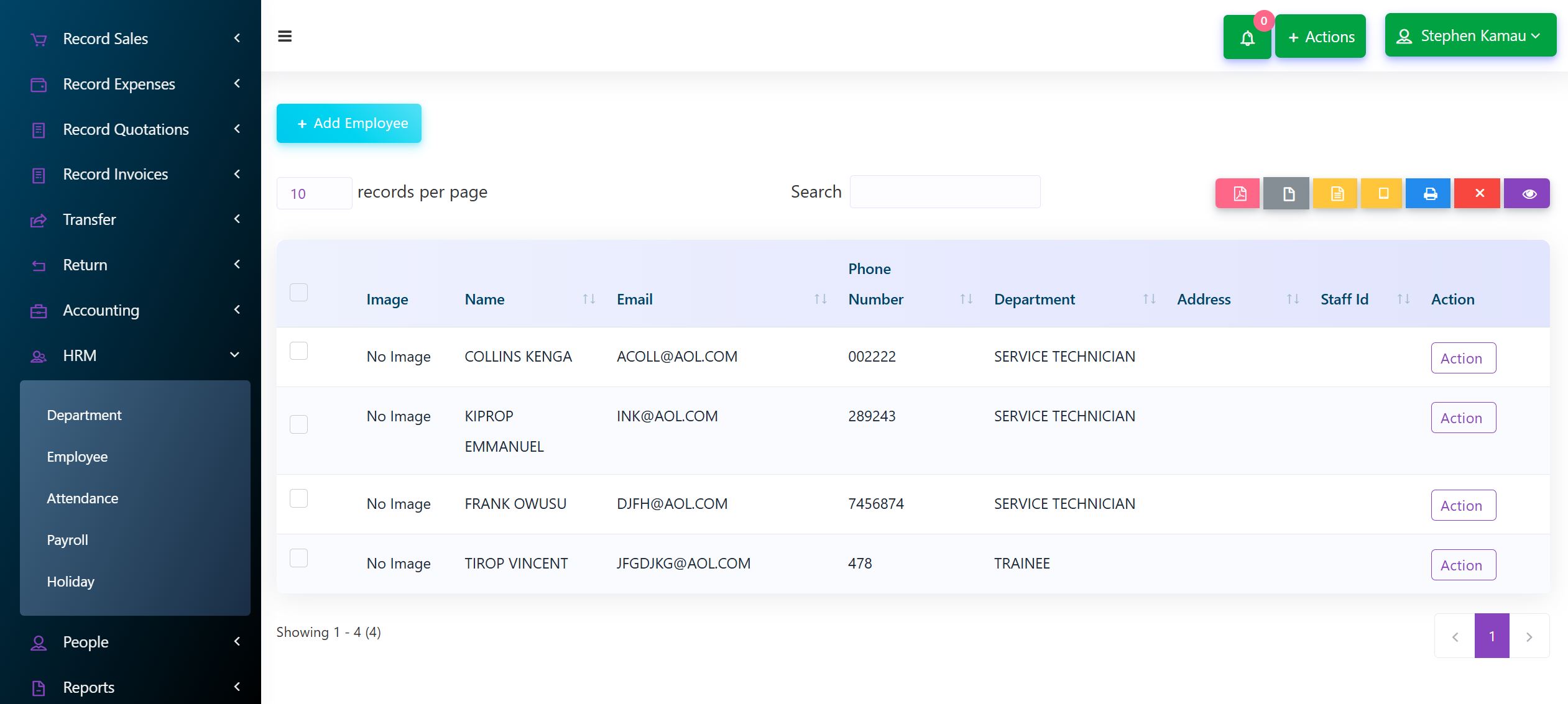Open Stephen Kamau user dropdown
The width and height of the screenshot is (1568, 704).
pyautogui.click(x=1470, y=35)
